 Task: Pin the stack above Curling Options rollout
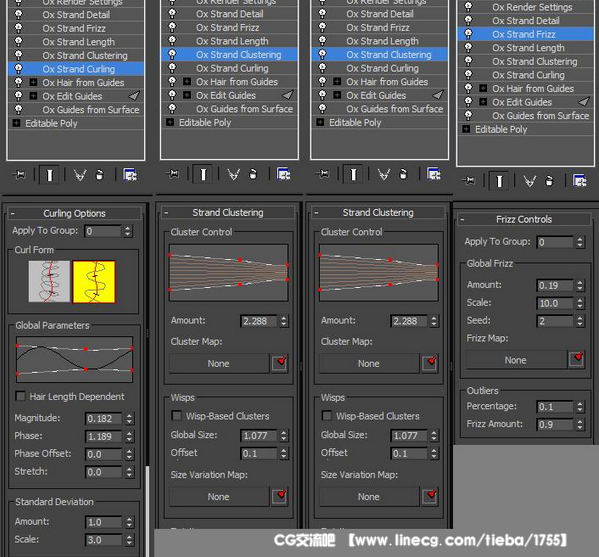18,175
